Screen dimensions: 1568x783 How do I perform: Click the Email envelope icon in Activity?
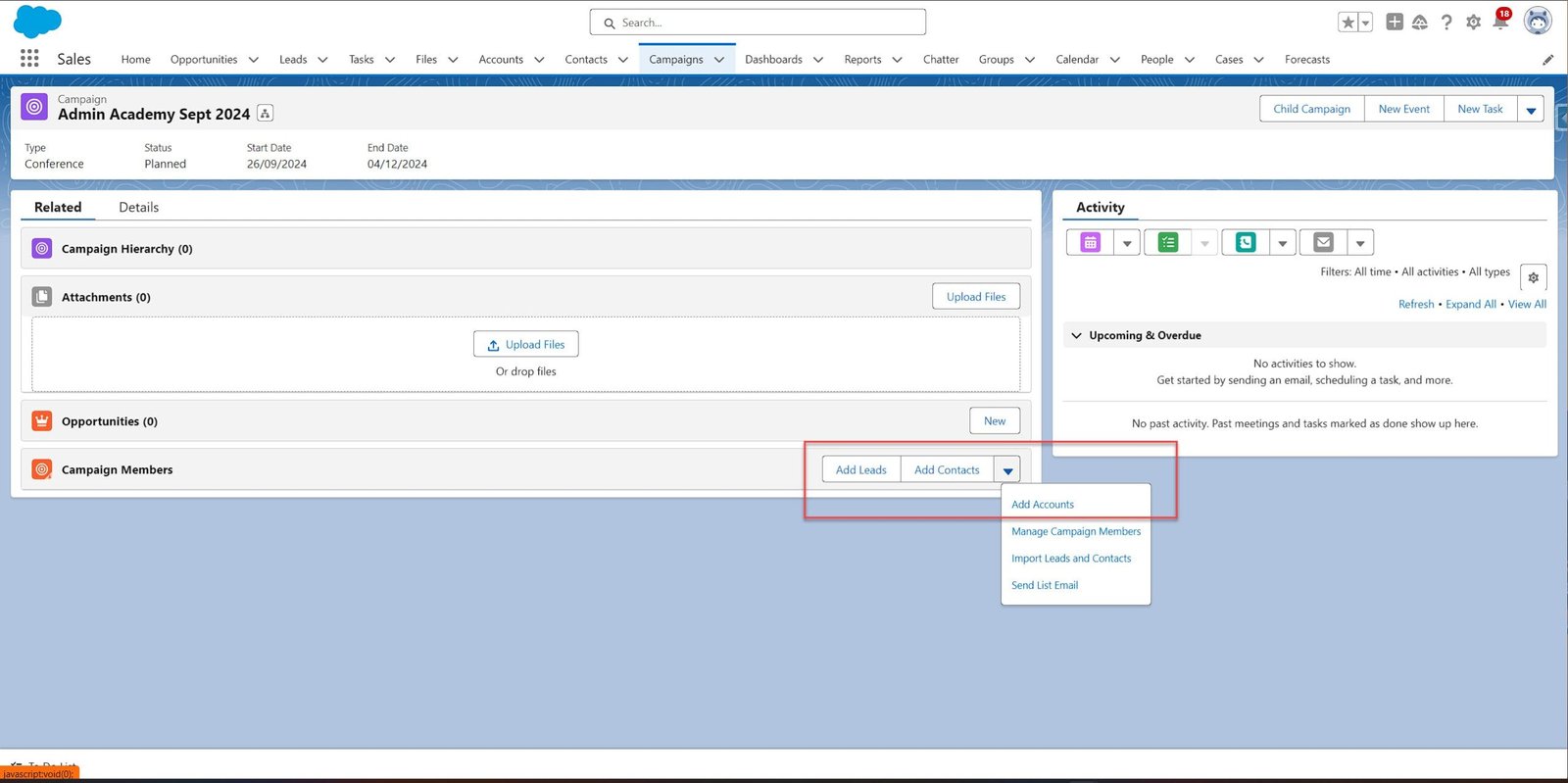point(1323,242)
